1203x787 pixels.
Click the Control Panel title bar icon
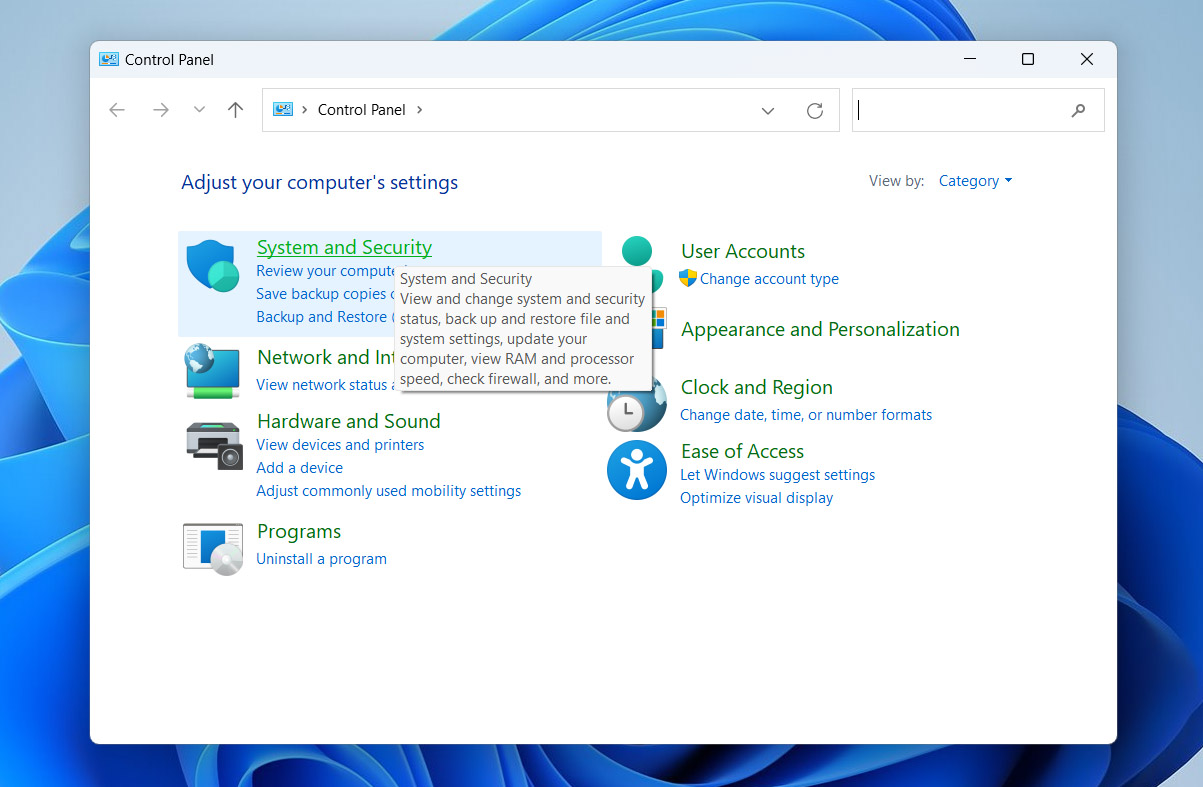pos(109,59)
